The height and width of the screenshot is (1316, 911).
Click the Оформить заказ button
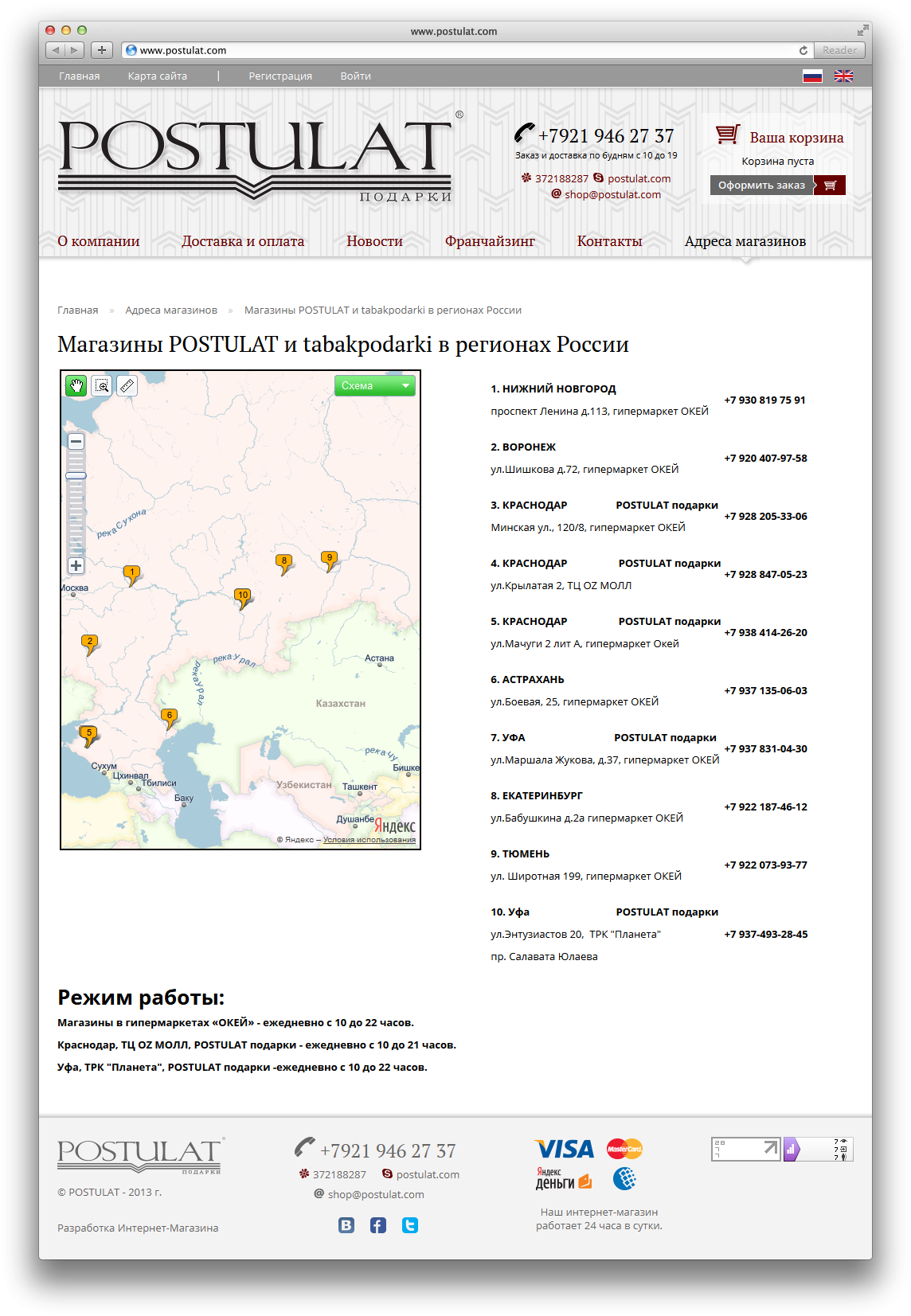pos(777,185)
